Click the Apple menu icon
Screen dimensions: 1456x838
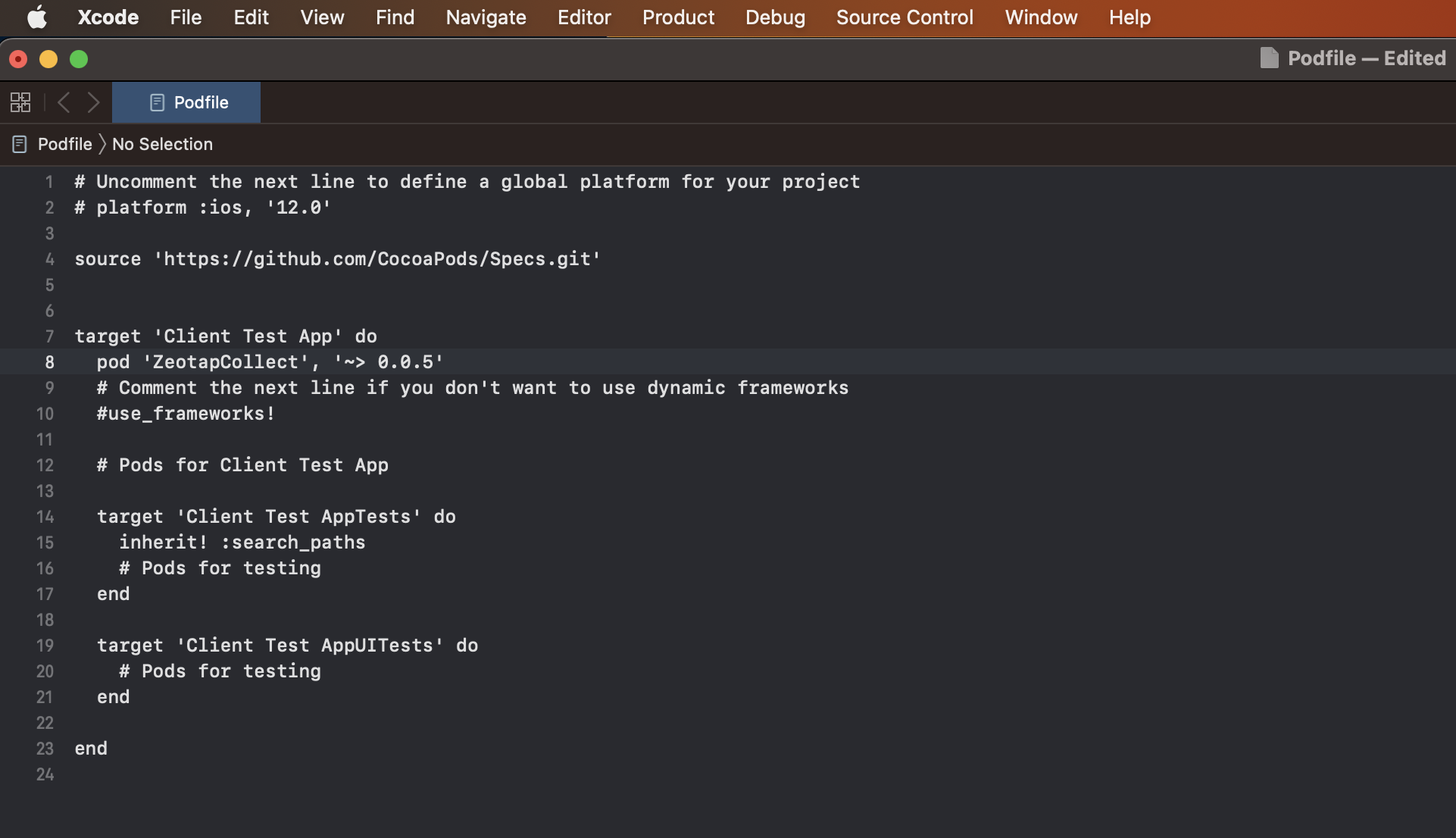click(36, 17)
